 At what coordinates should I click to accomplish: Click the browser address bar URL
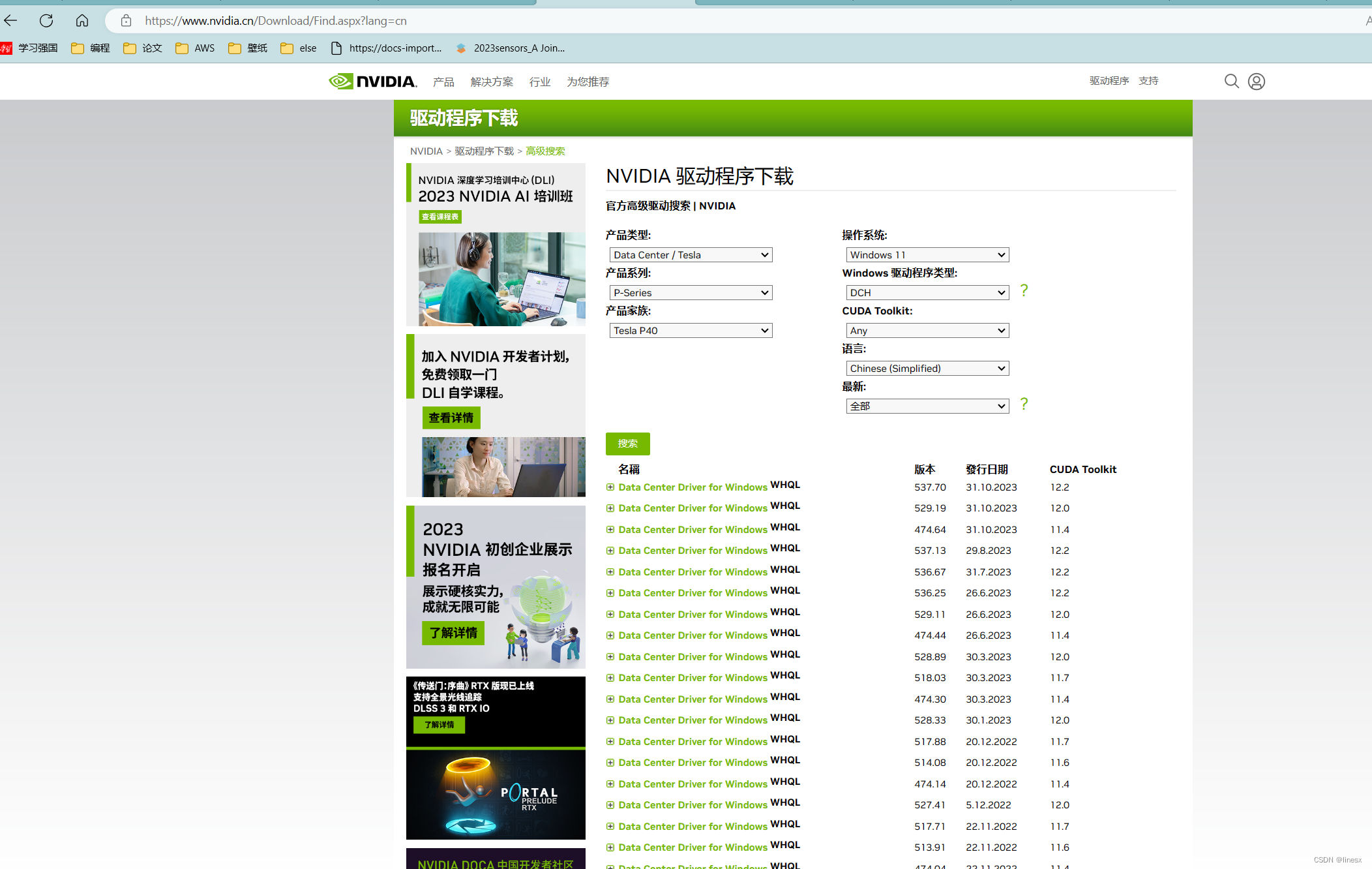coord(276,21)
